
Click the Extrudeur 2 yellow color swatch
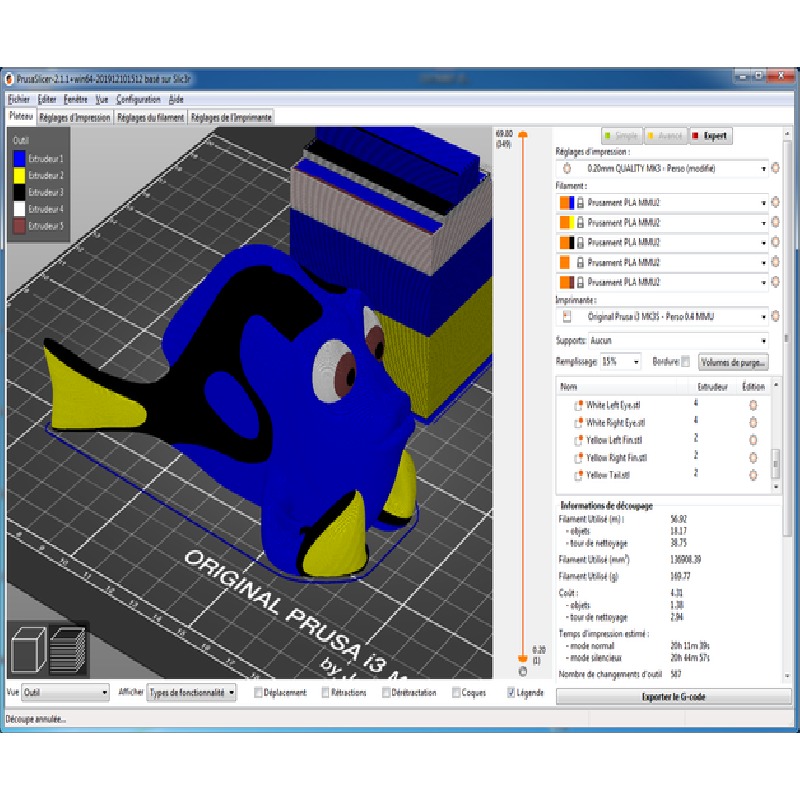pos(19,175)
